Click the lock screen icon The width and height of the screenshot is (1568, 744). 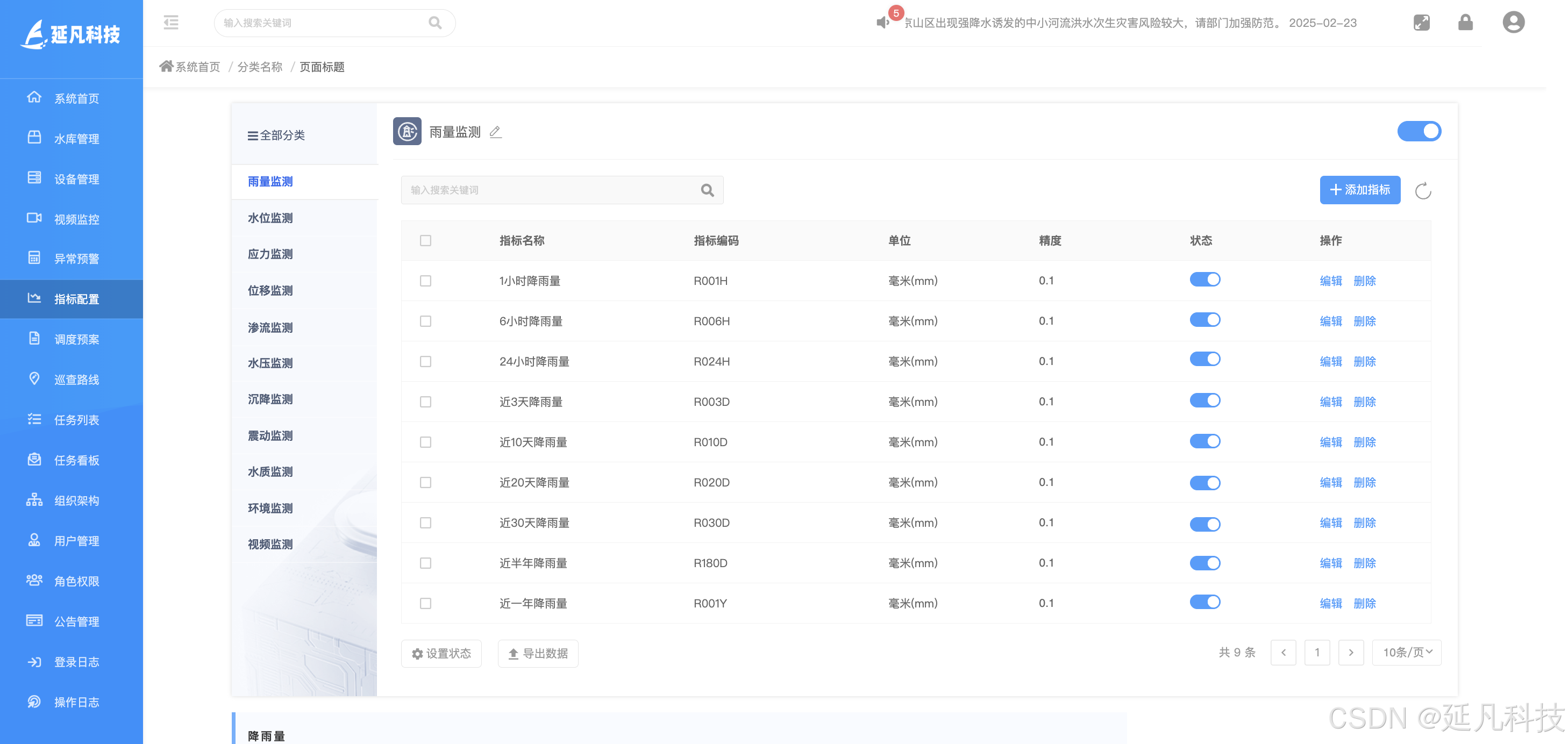pyautogui.click(x=1465, y=23)
